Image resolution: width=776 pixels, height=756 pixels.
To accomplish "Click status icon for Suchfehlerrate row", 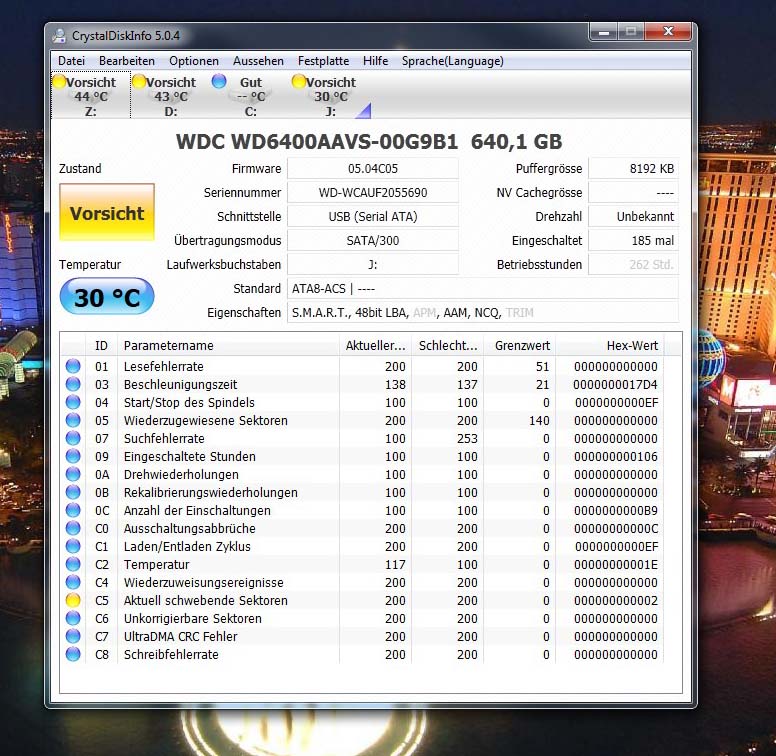I will (x=73, y=438).
